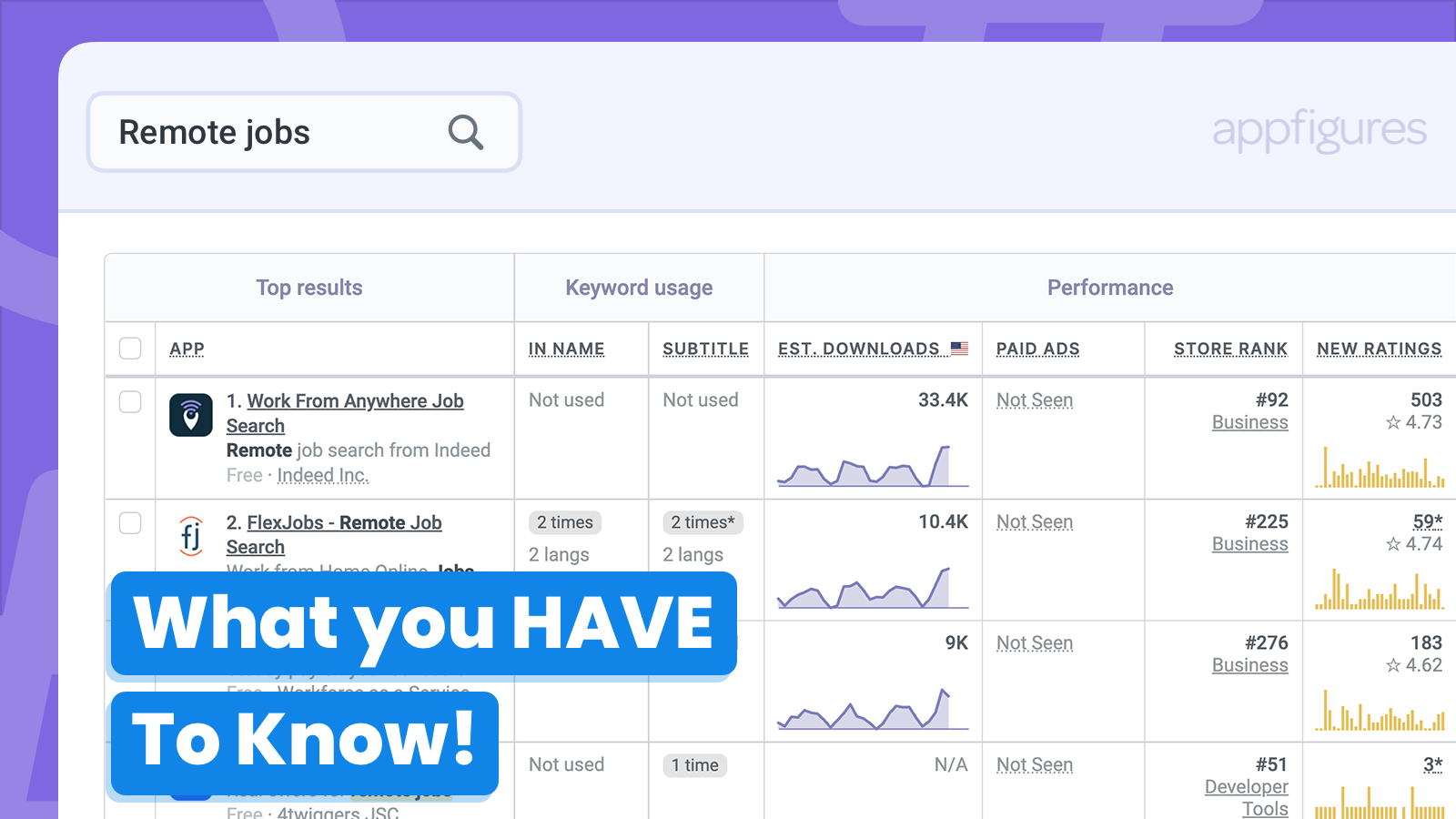Check the Work From Anywhere Job Search row
The image size is (1456, 819).
[130, 401]
